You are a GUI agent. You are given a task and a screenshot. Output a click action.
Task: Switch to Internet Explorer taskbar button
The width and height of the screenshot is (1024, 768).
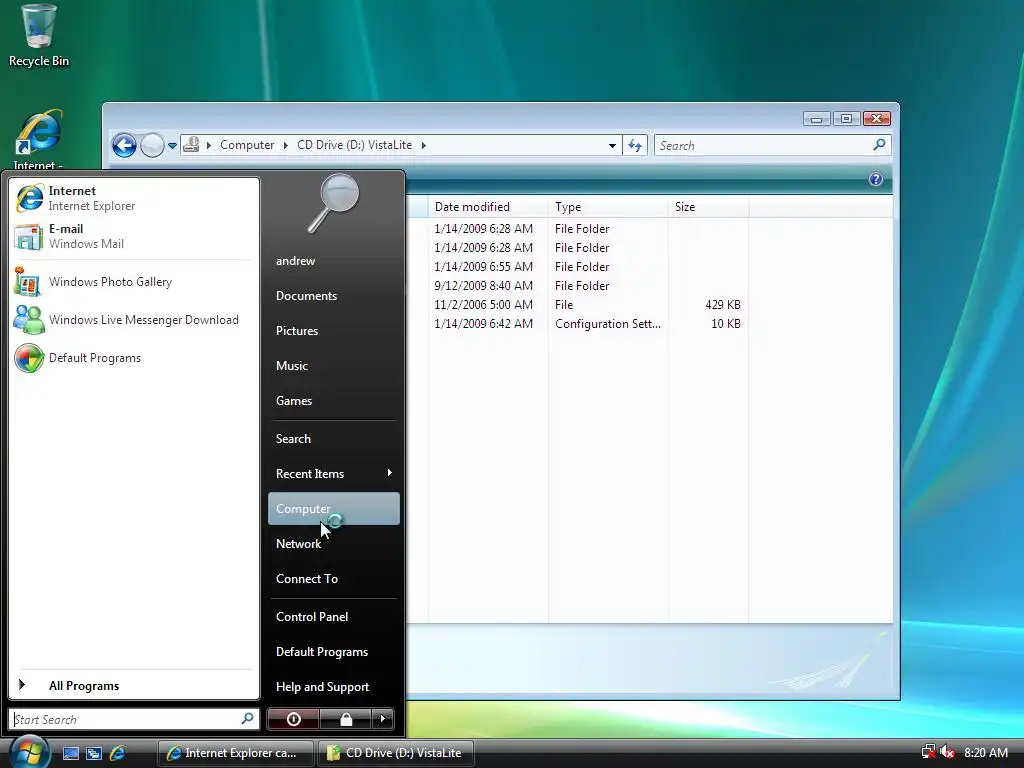coord(235,753)
